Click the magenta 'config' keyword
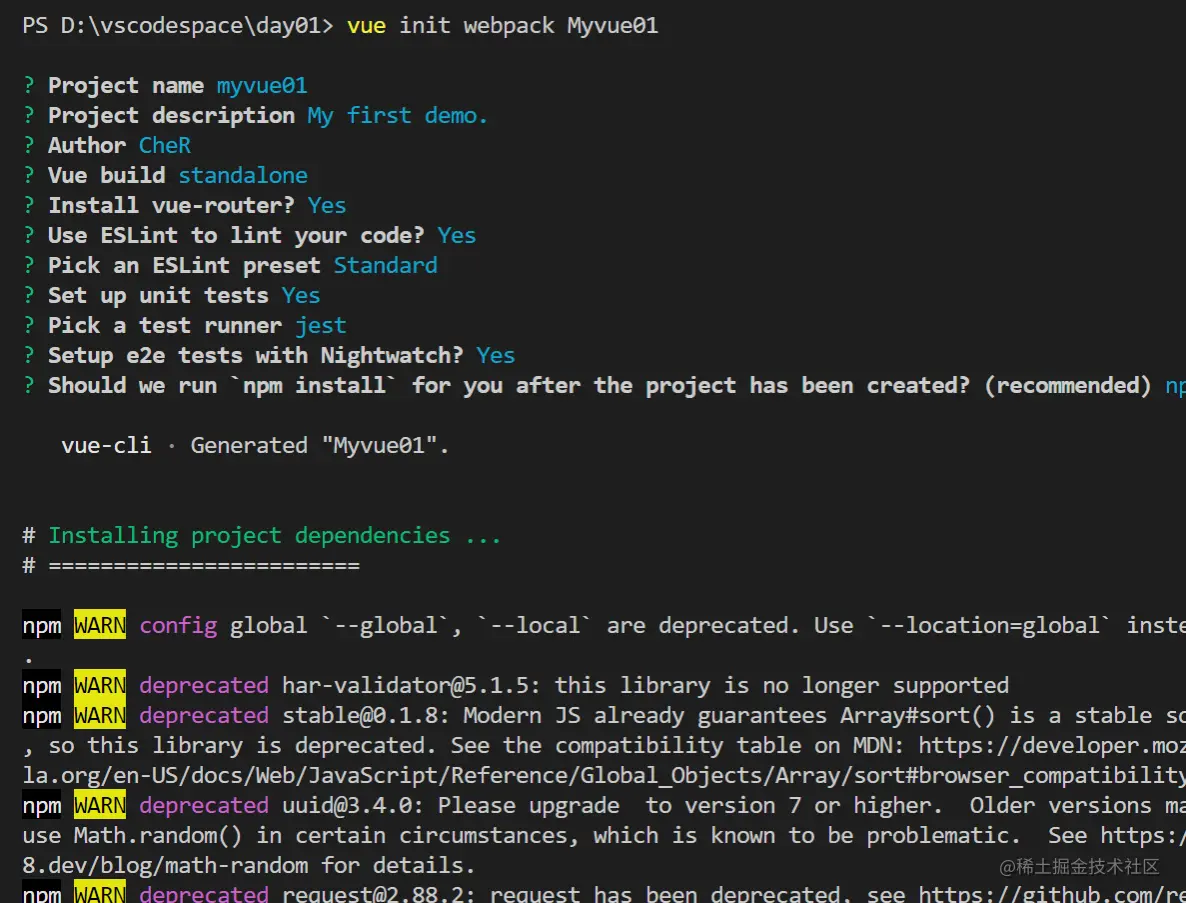 (179, 625)
